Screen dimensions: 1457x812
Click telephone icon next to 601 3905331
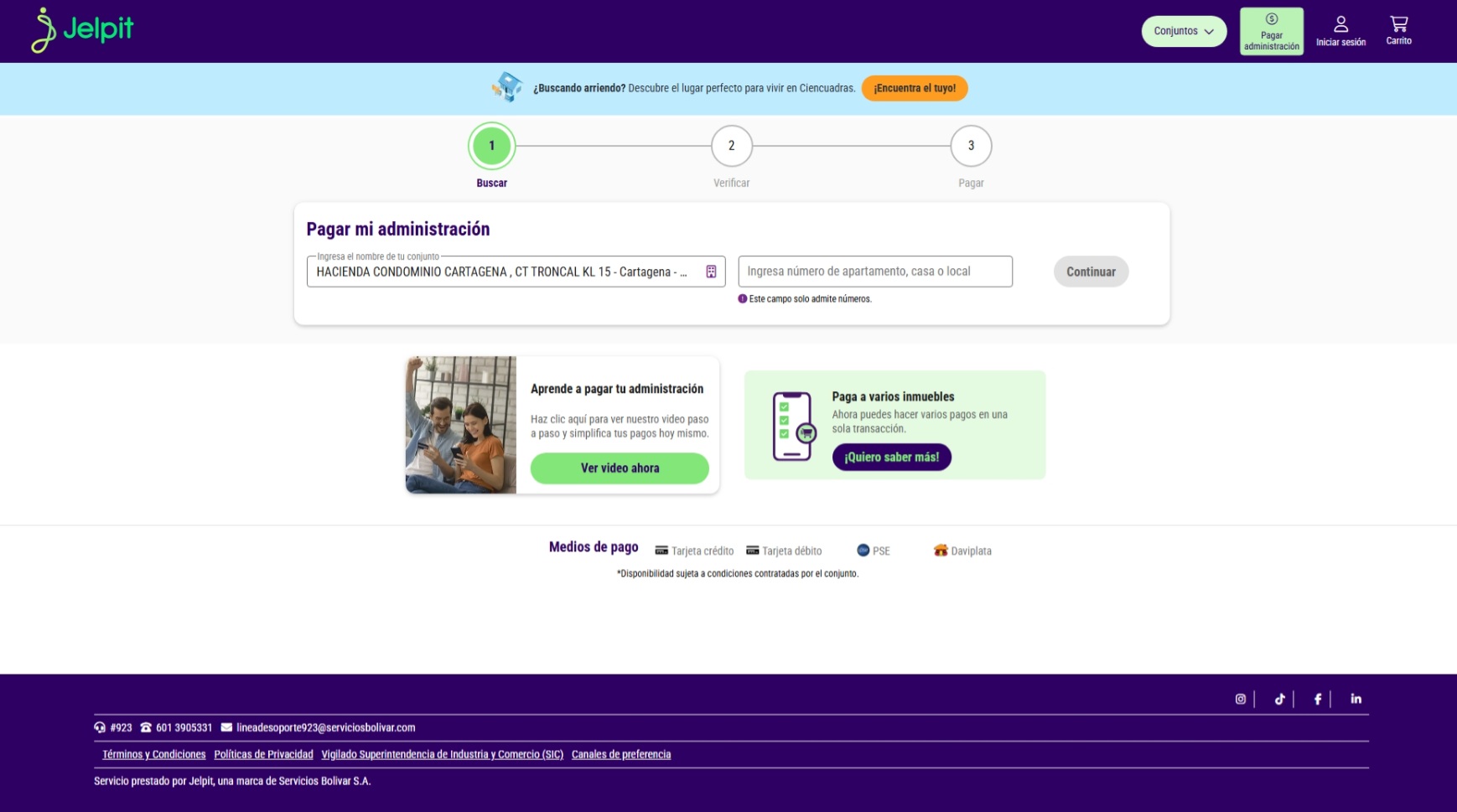pyautogui.click(x=146, y=727)
